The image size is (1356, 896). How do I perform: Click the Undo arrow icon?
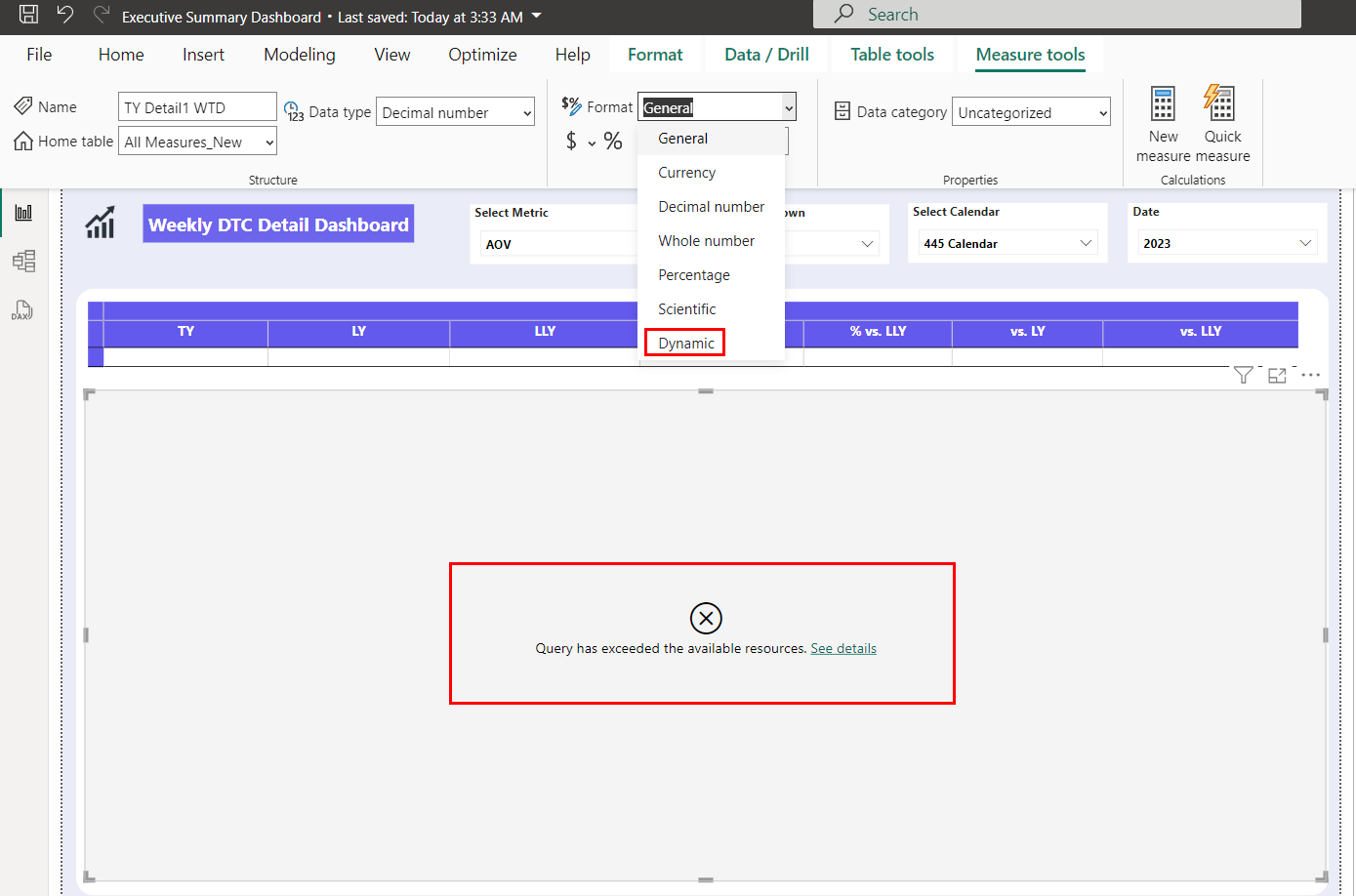pos(64,15)
